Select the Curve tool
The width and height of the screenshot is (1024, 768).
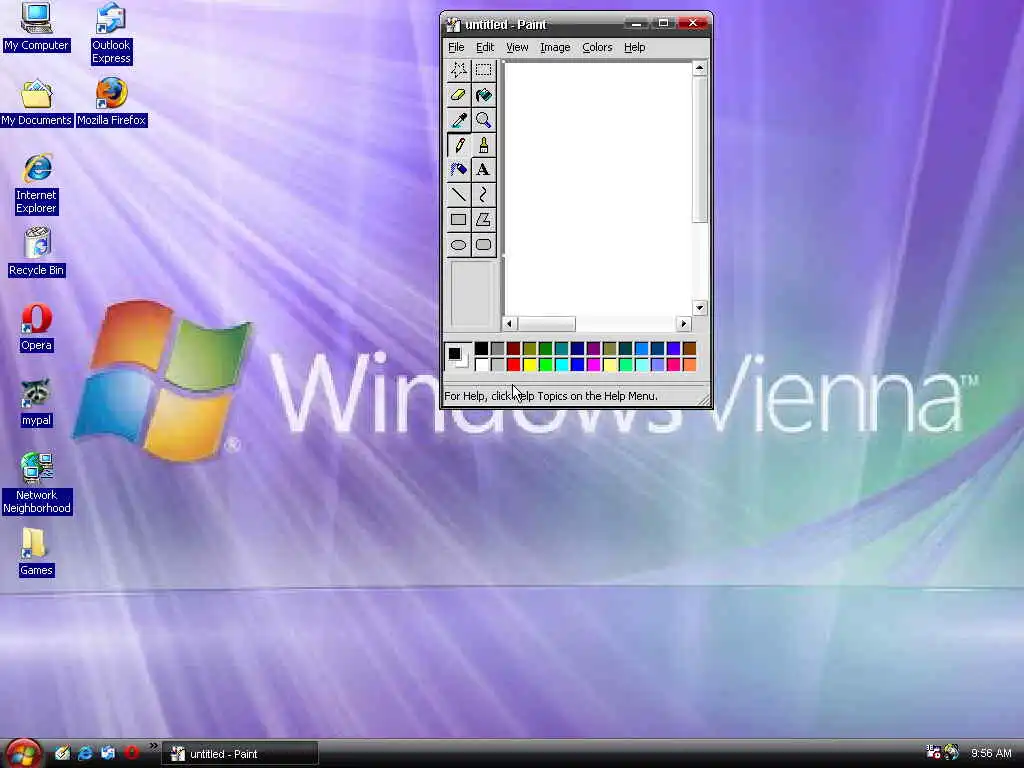483,195
